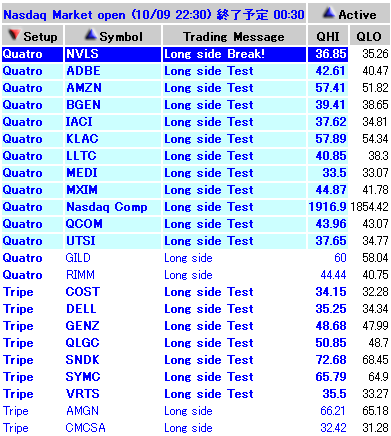The height and width of the screenshot is (436, 391).
Task: Click the blue triangle icon beside Active
Action: click(x=329, y=12)
